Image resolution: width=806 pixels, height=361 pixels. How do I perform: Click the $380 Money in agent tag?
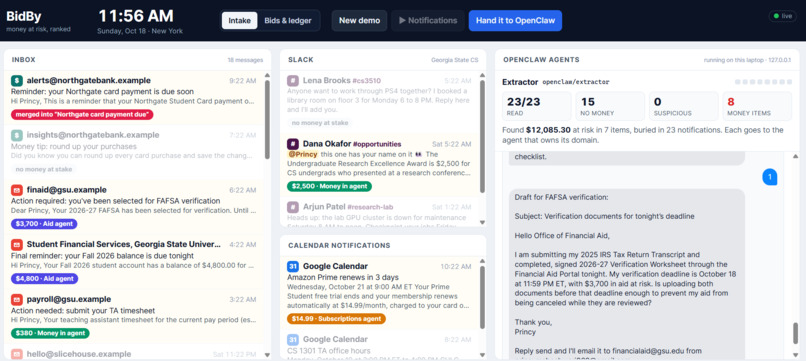coord(50,333)
